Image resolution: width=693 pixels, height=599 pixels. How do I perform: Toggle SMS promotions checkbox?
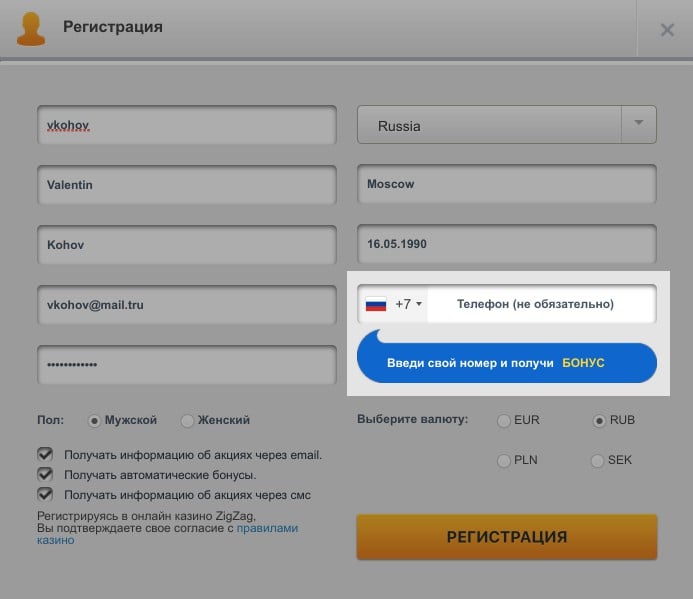(x=45, y=494)
